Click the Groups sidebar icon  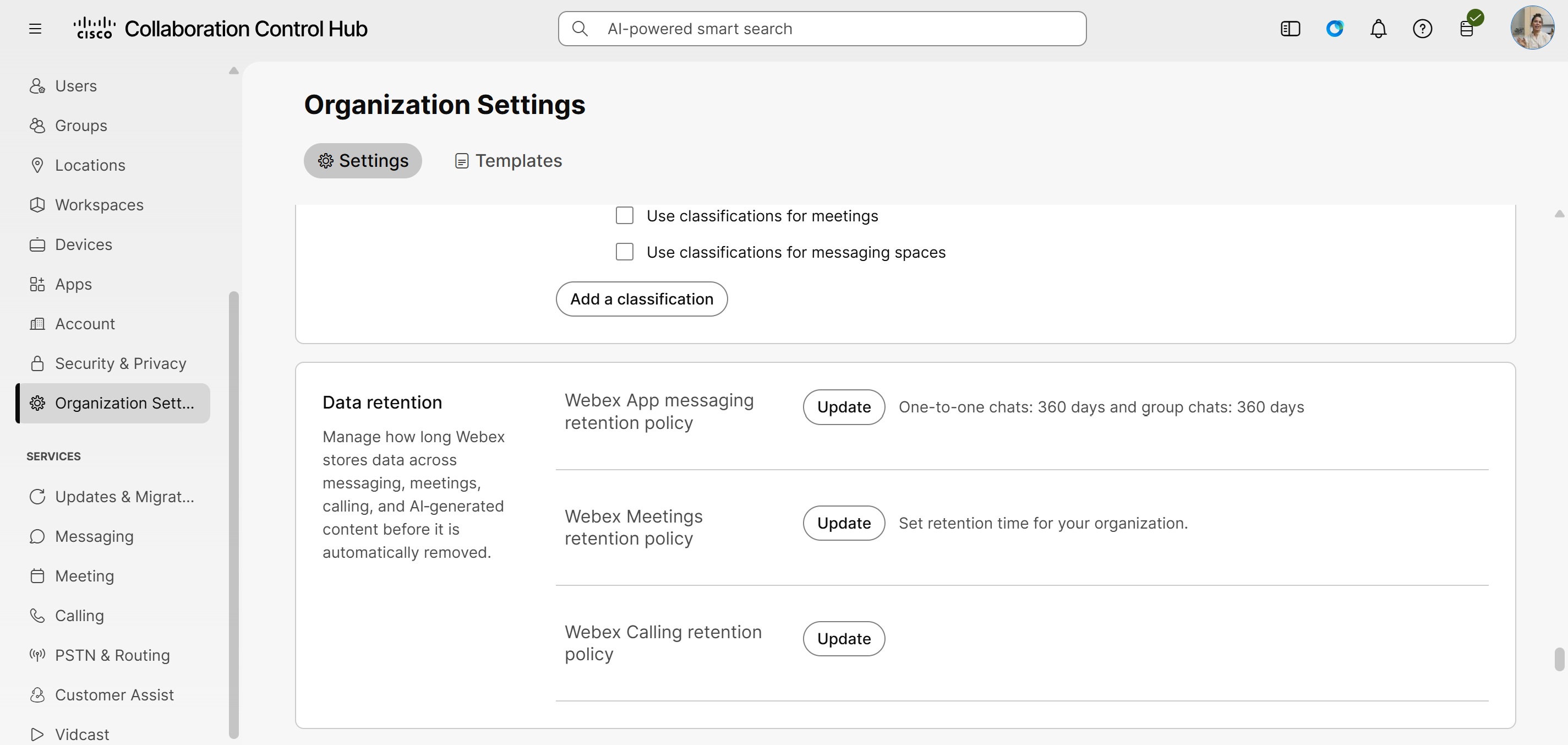pyautogui.click(x=37, y=126)
